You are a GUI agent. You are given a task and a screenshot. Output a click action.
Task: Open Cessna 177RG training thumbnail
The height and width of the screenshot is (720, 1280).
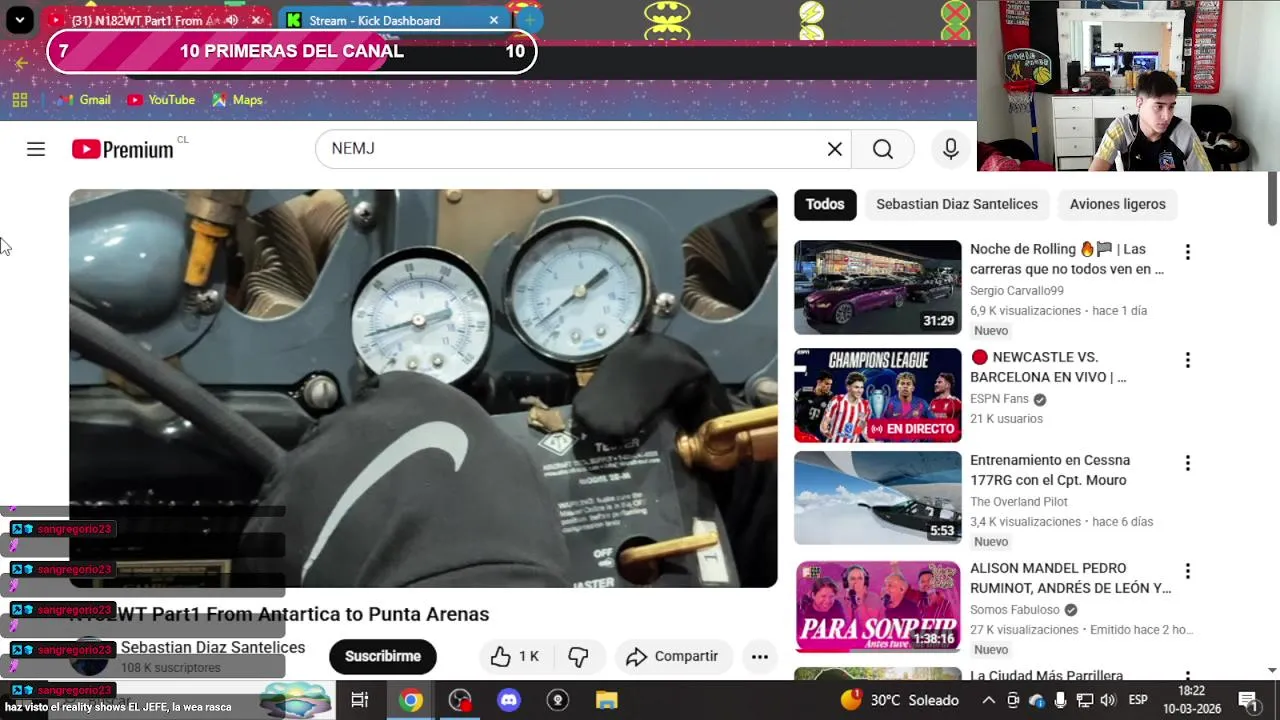pyautogui.click(x=878, y=498)
